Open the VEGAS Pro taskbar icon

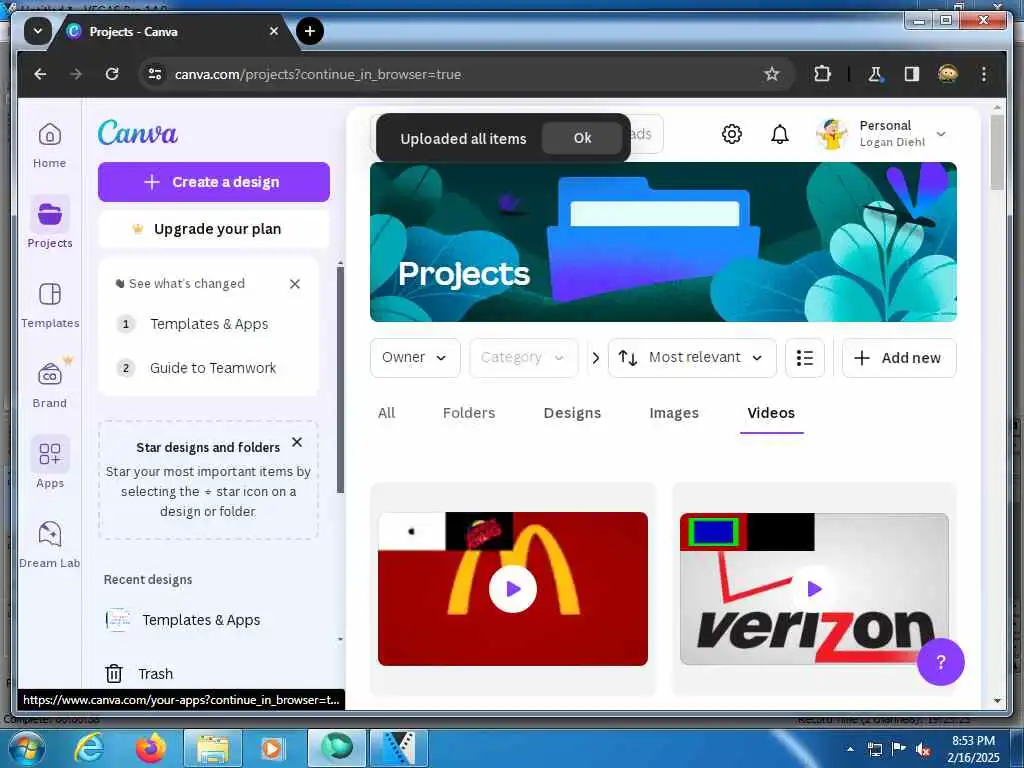399,749
